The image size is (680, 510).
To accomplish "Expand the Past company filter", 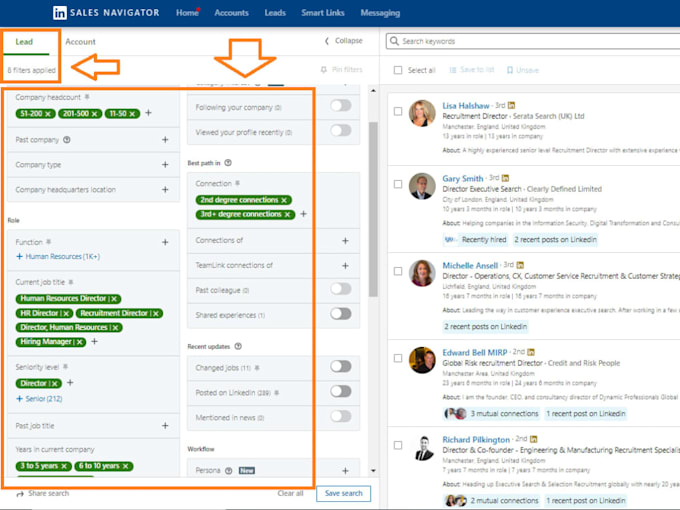I will pos(165,140).
